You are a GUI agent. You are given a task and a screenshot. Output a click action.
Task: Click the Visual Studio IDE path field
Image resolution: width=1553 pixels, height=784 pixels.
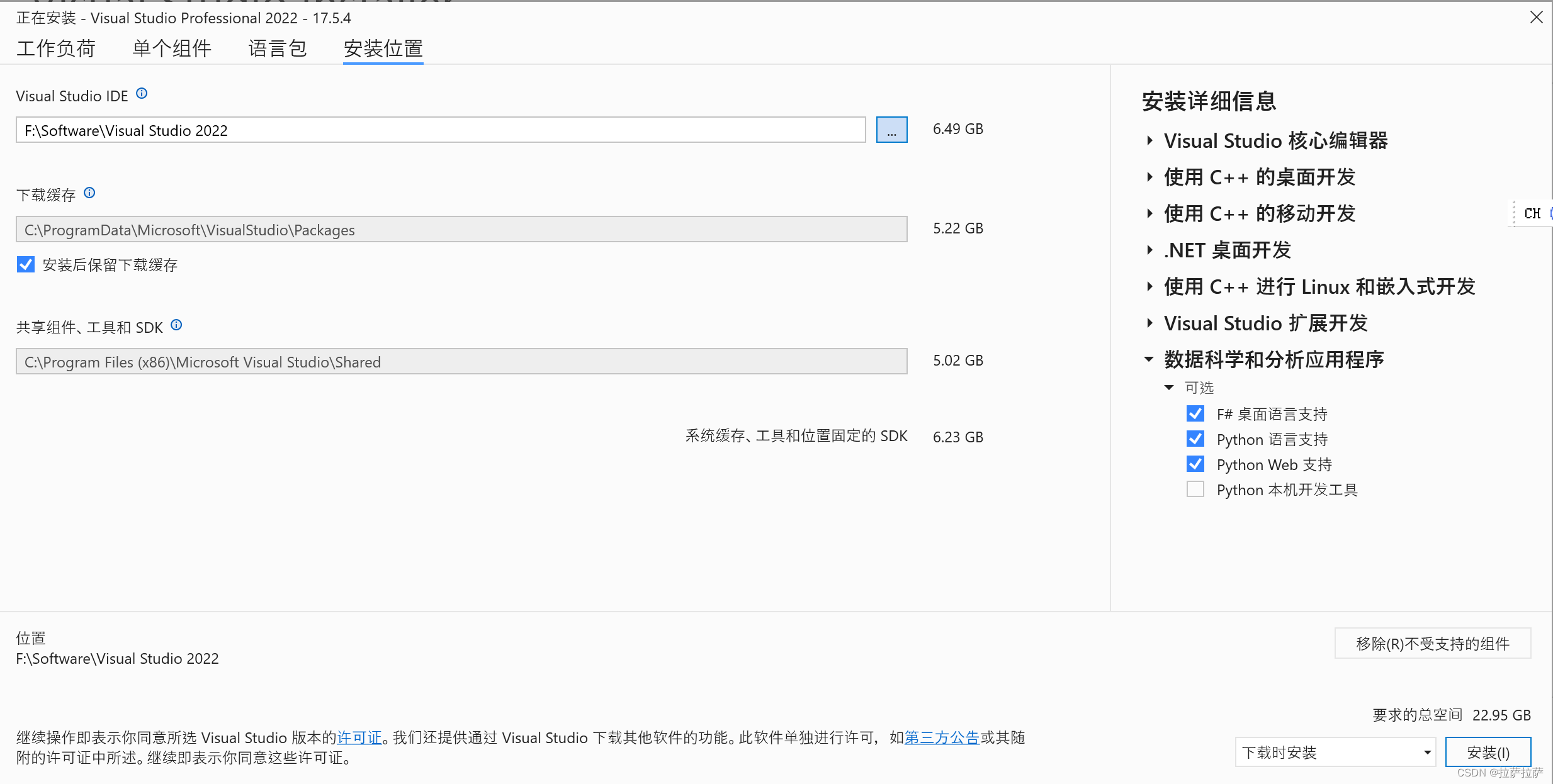[441, 130]
